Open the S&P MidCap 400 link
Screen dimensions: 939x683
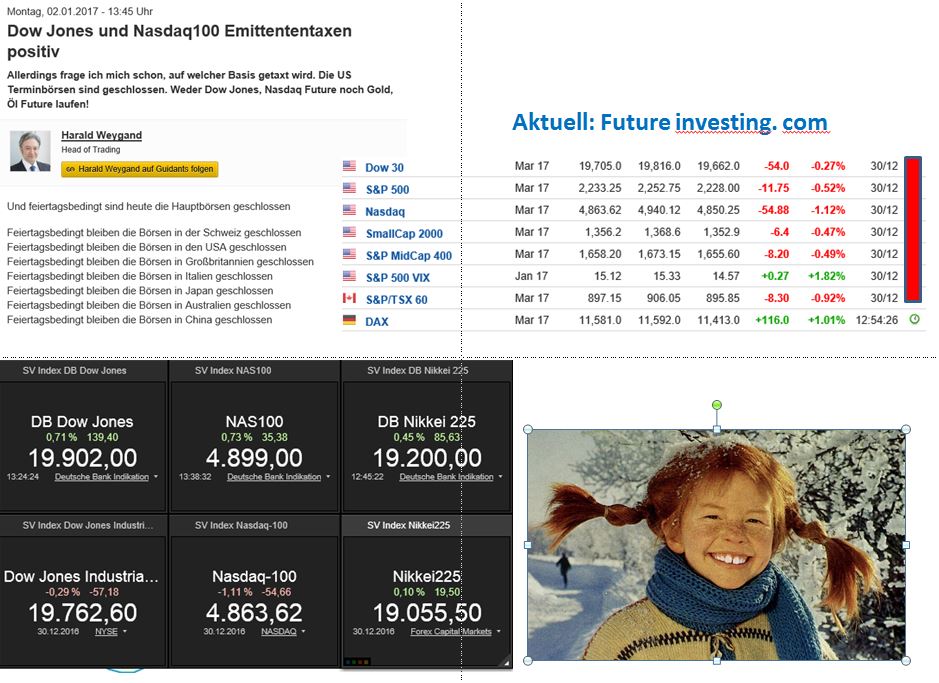point(408,255)
